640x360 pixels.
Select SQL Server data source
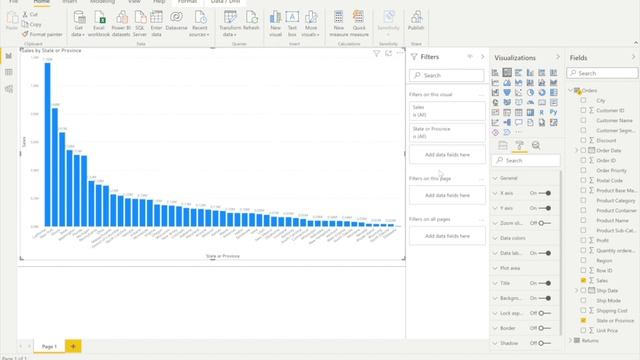[x=140, y=24]
